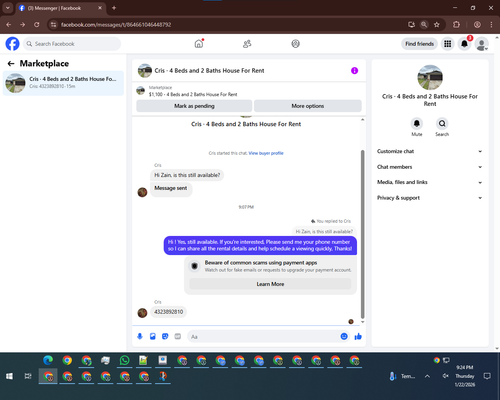
Task: Click the Message sent bubble
Action: click(x=171, y=189)
